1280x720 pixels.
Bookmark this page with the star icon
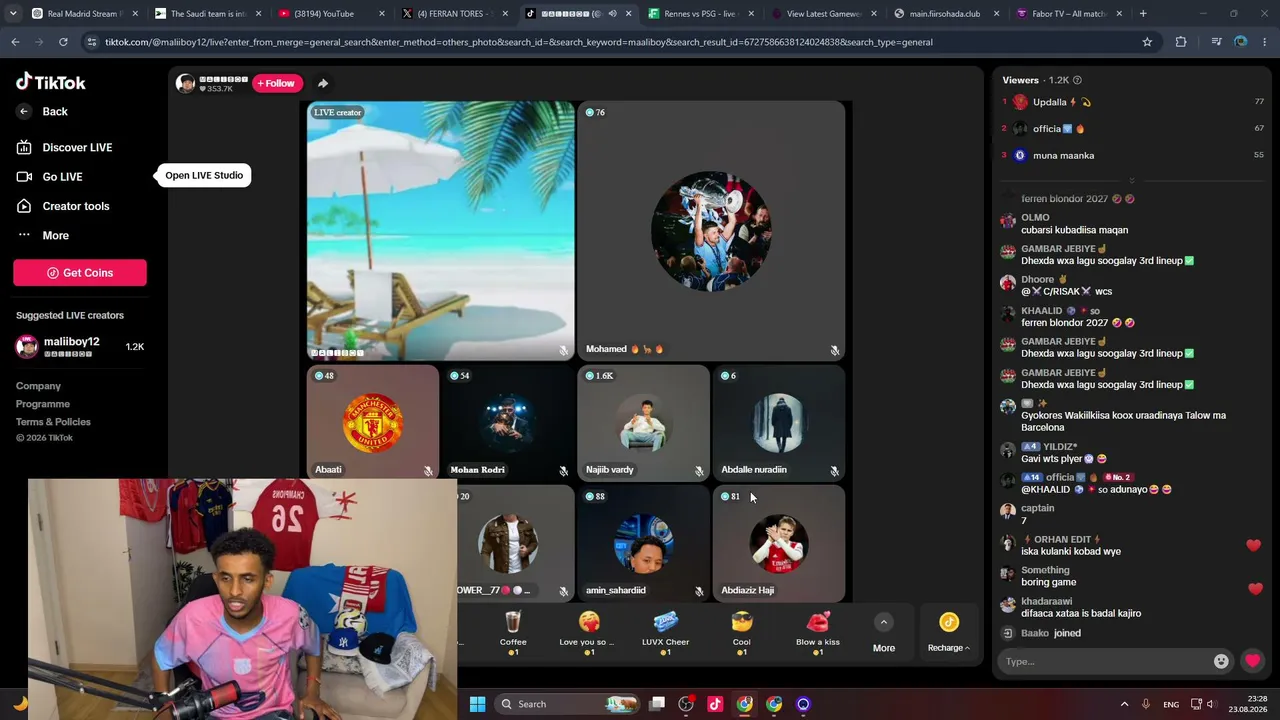(x=1147, y=42)
